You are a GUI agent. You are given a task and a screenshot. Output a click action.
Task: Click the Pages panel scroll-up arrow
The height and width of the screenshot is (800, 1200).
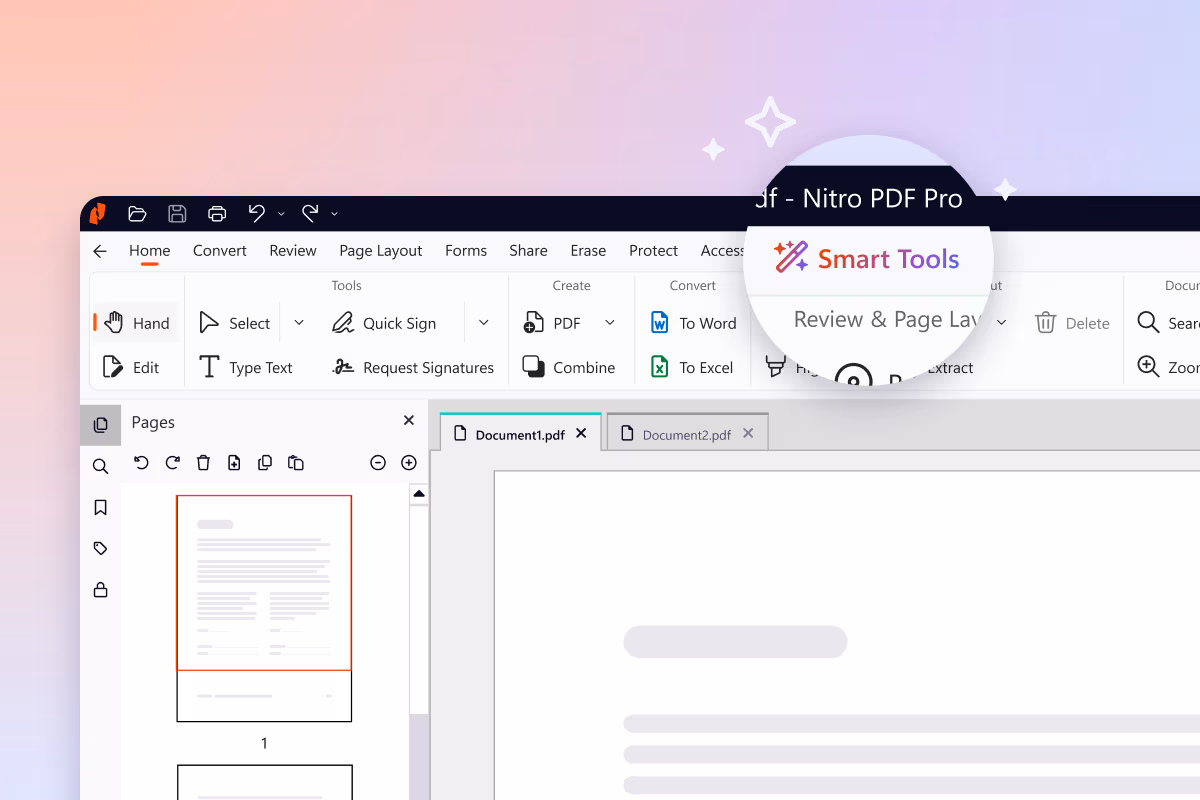coord(419,494)
